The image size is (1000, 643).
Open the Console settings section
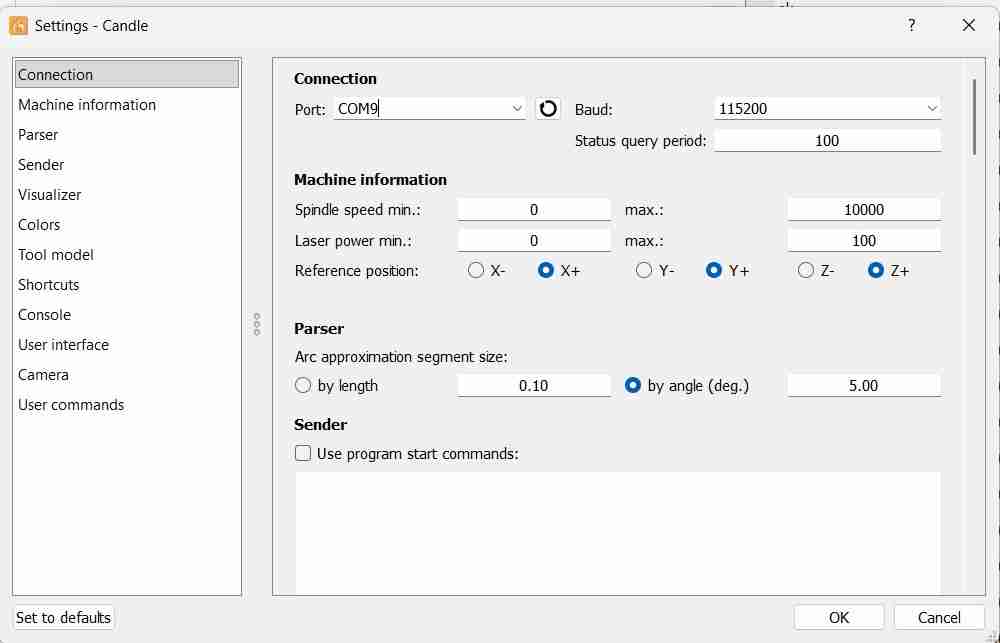tap(44, 314)
